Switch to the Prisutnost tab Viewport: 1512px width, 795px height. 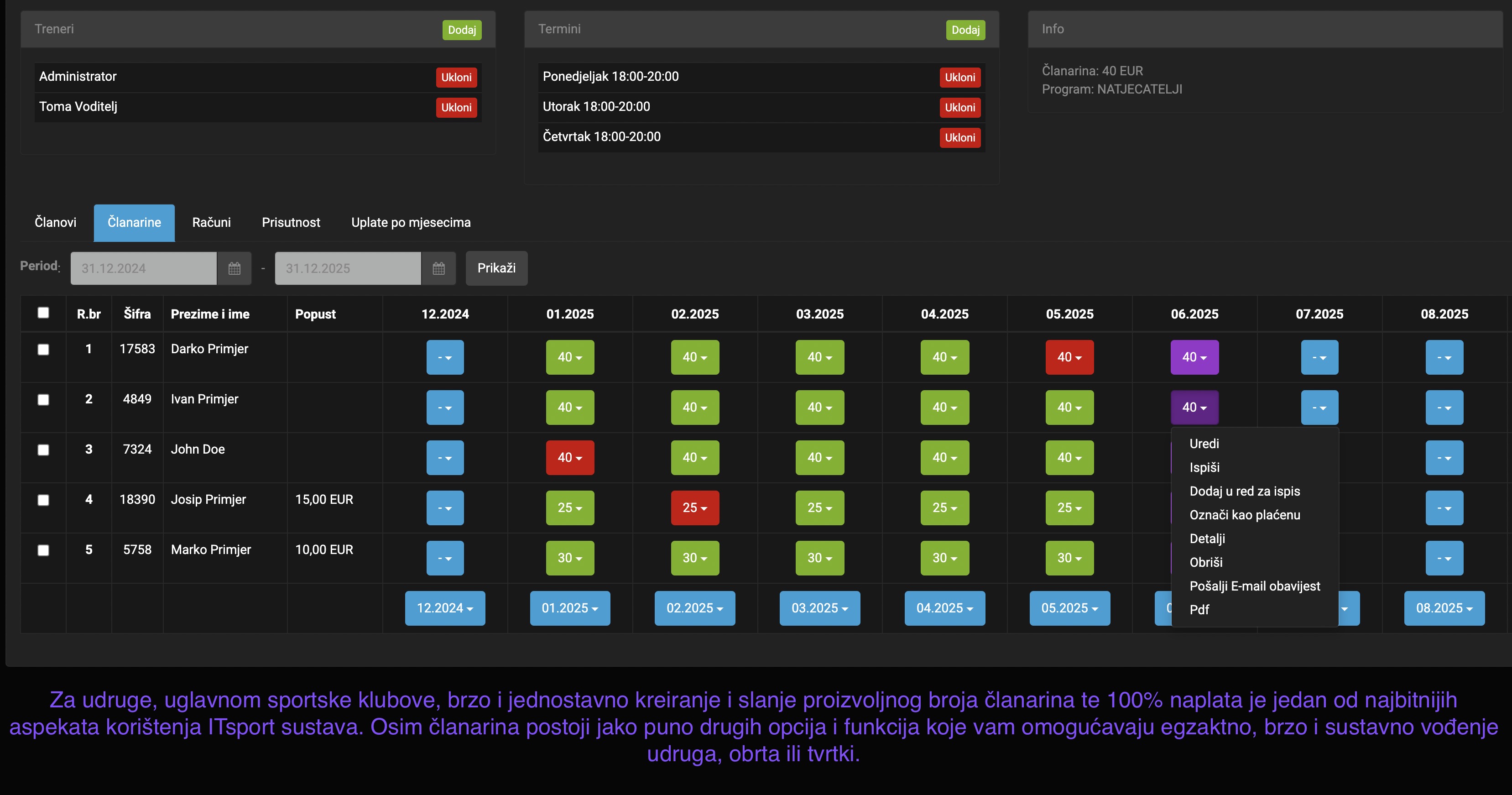click(x=291, y=223)
